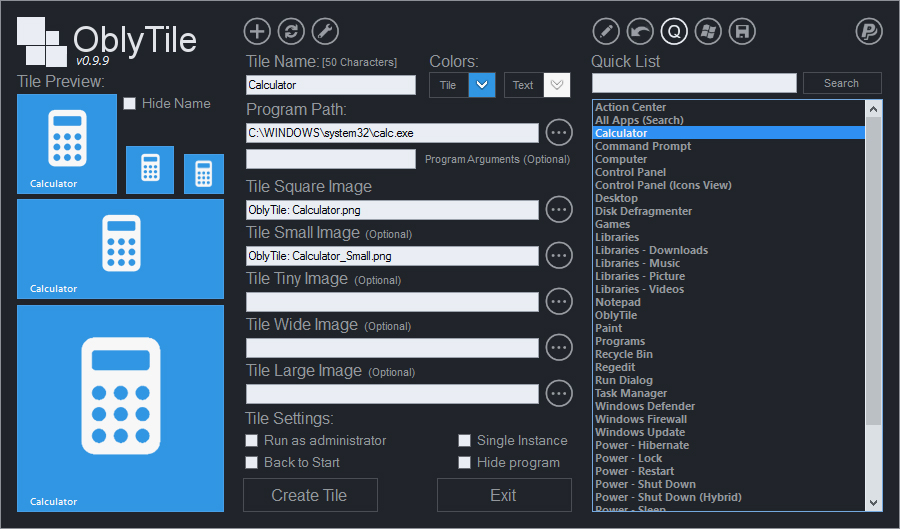Open the Tile color dropdown arrow
This screenshot has width=900, height=529.
(482, 85)
